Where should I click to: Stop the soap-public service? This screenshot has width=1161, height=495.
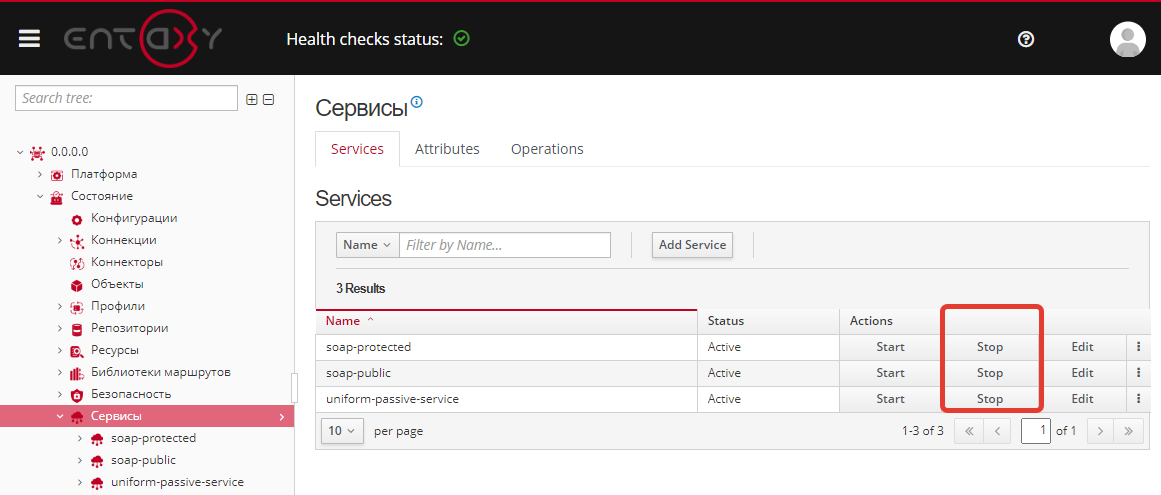click(x=989, y=373)
